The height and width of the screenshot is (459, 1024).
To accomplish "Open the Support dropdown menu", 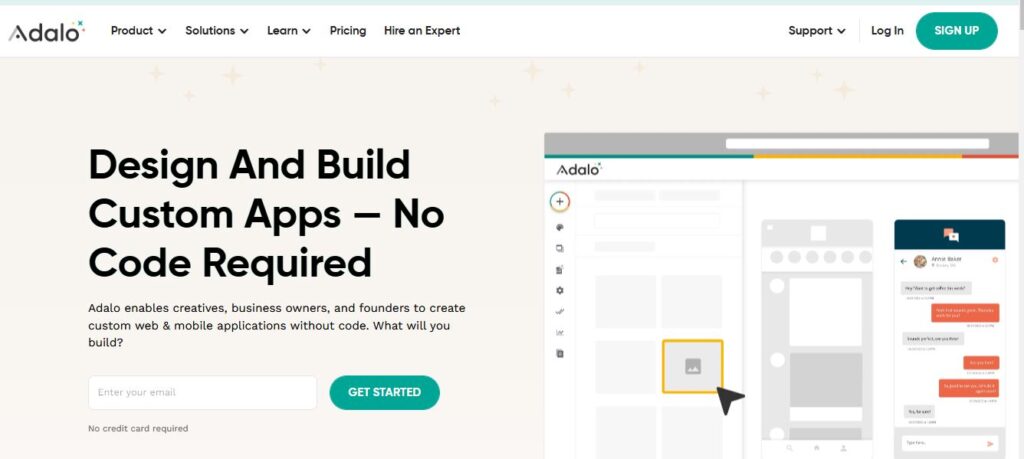I will click(x=816, y=31).
